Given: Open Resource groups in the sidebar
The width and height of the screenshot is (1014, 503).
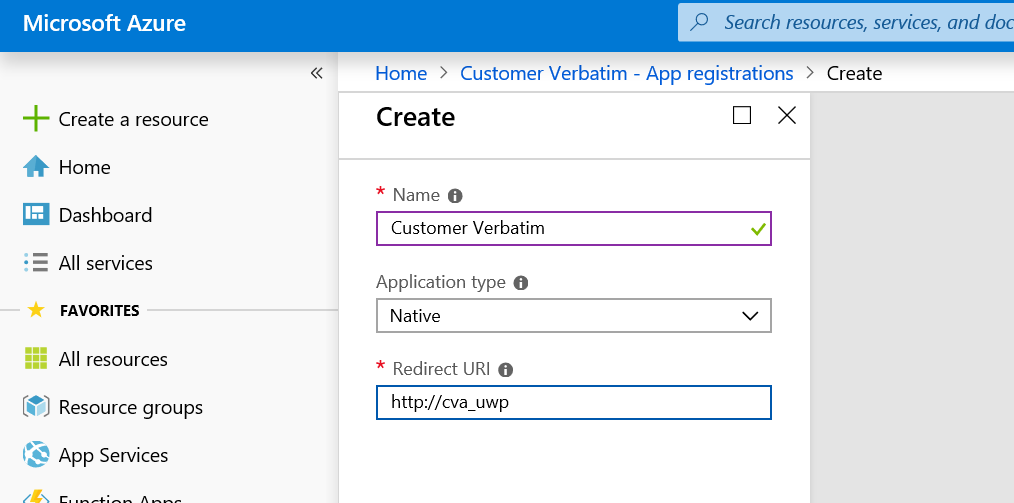Looking at the screenshot, I should click(131, 407).
